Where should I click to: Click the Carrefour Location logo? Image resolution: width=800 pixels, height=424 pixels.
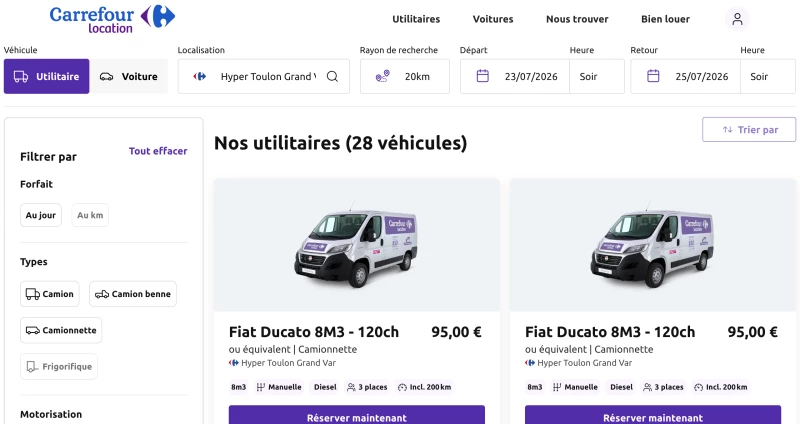pyautogui.click(x=112, y=19)
